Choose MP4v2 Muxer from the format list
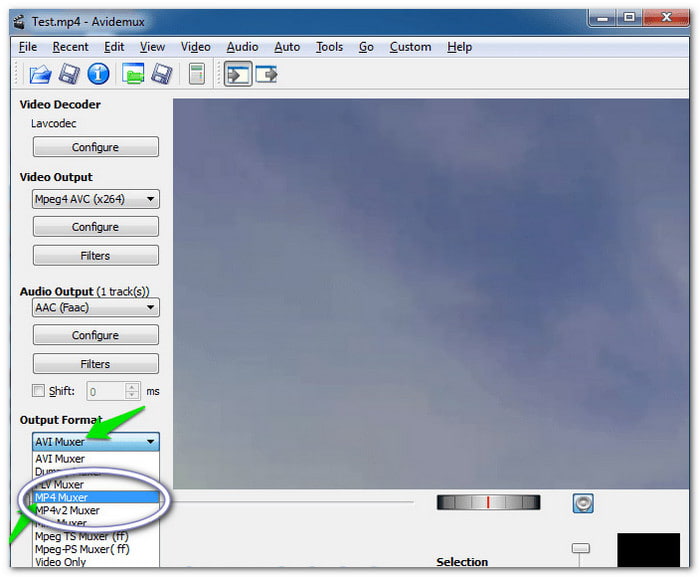The height and width of the screenshot is (577, 700). 96,510
